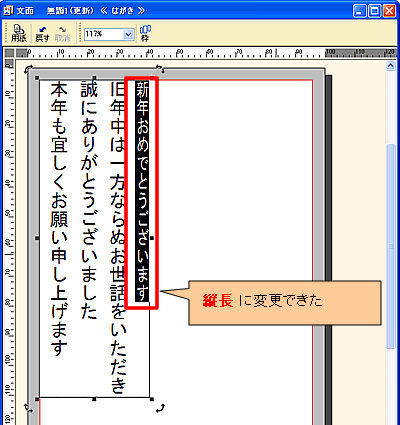Click the top-right rotate handle of frame
The image size is (400, 425).
click(161, 69)
